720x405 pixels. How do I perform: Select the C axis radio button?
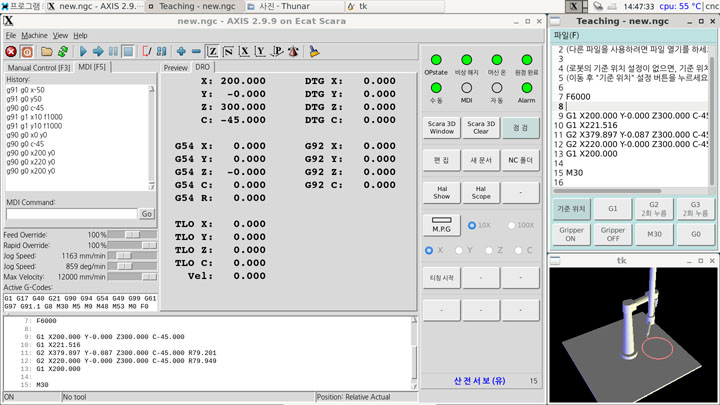pos(518,250)
